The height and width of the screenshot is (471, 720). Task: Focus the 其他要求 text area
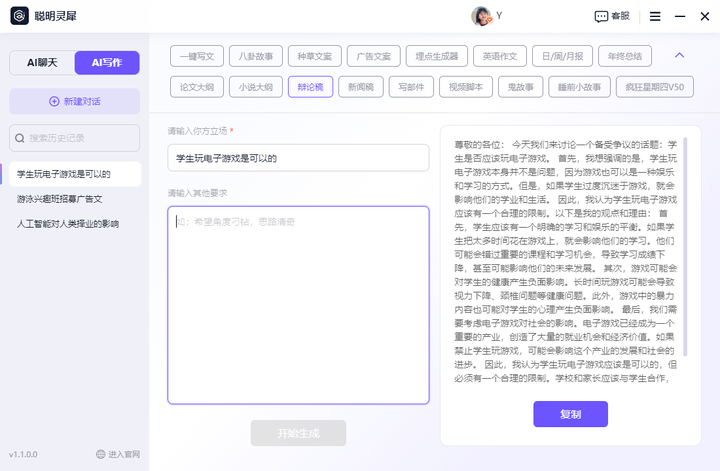point(298,305)
